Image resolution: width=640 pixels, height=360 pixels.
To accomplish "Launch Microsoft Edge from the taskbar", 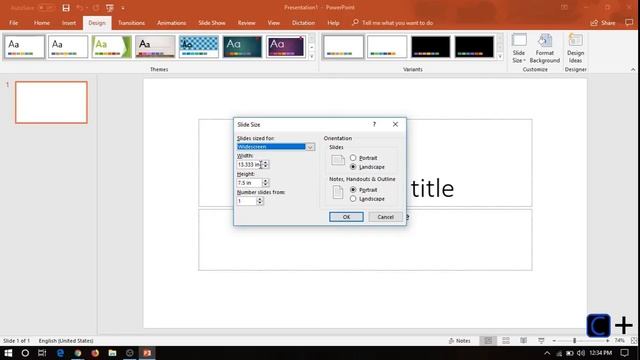I will 60,353.
